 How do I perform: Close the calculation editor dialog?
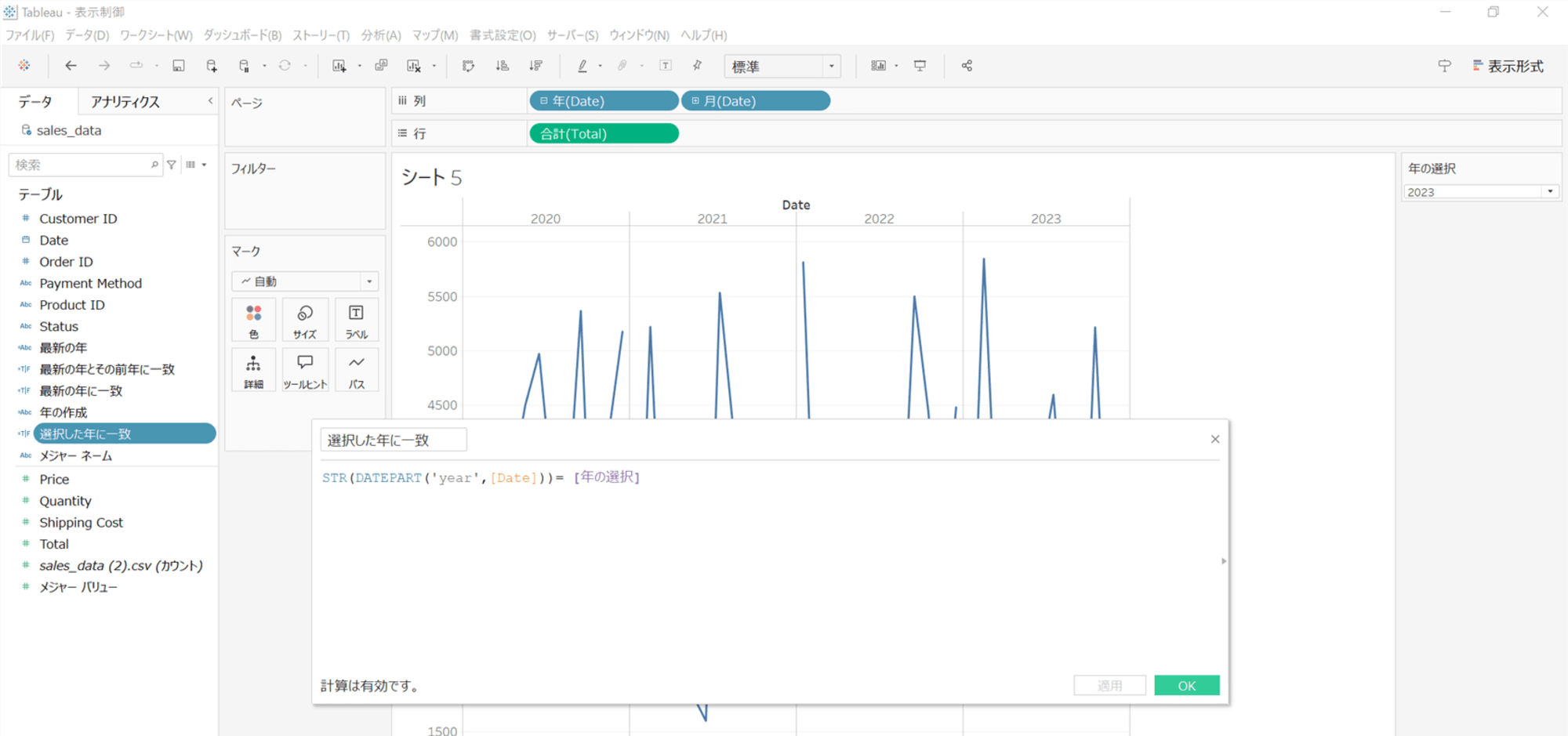coord(1215,439)
